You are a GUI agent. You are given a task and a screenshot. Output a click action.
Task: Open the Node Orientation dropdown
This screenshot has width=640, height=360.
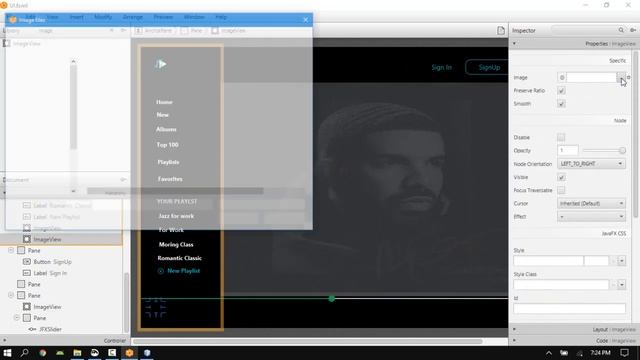coord(591,164)
